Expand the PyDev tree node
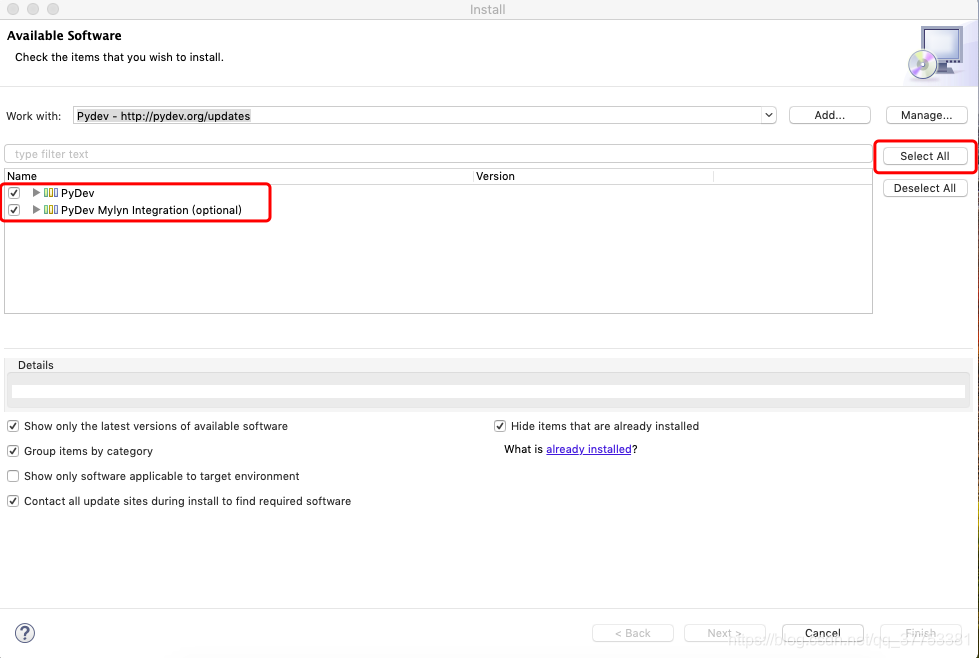Viewport: 979px width, 658px height. pyautogui.click(x=36, y=193)
